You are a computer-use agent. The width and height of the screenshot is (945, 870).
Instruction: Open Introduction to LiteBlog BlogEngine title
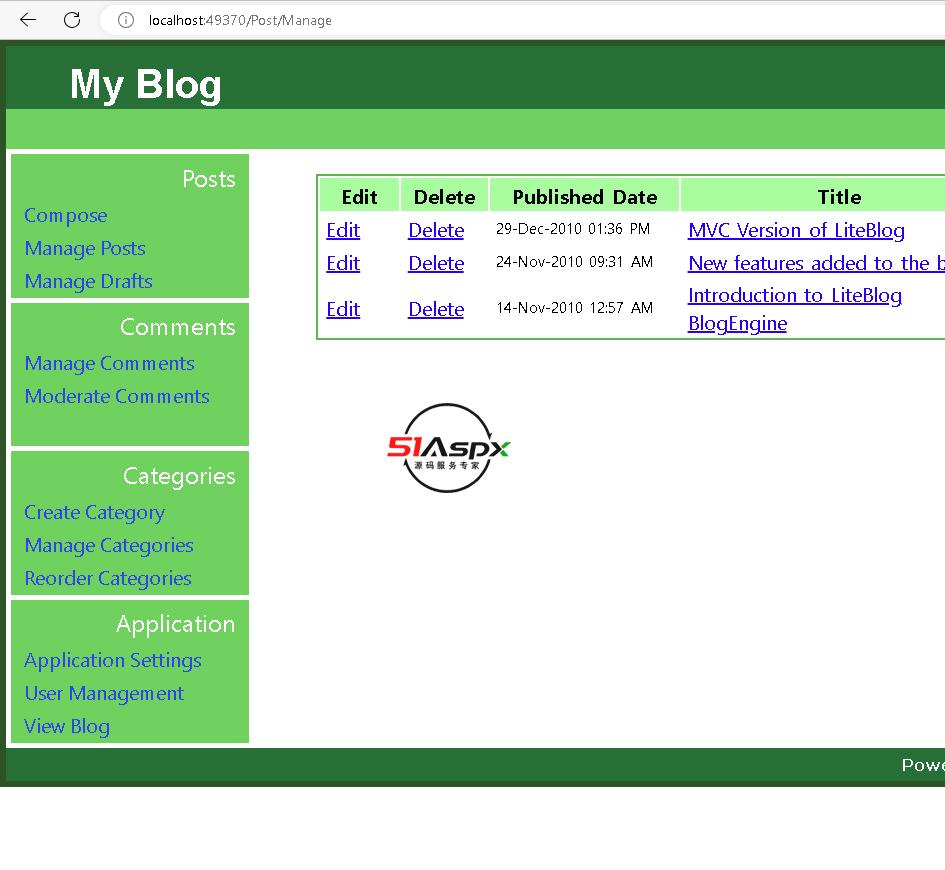(x=795, y=309)
